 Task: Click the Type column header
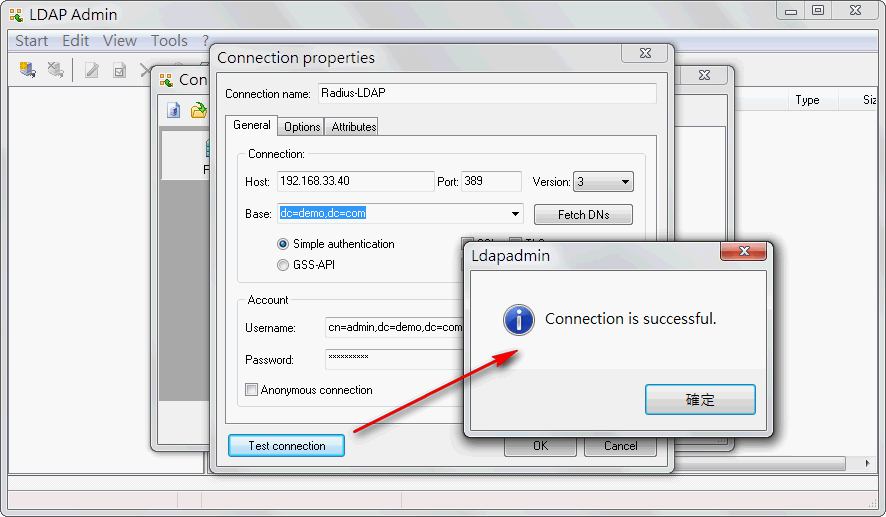click(812, 100)
